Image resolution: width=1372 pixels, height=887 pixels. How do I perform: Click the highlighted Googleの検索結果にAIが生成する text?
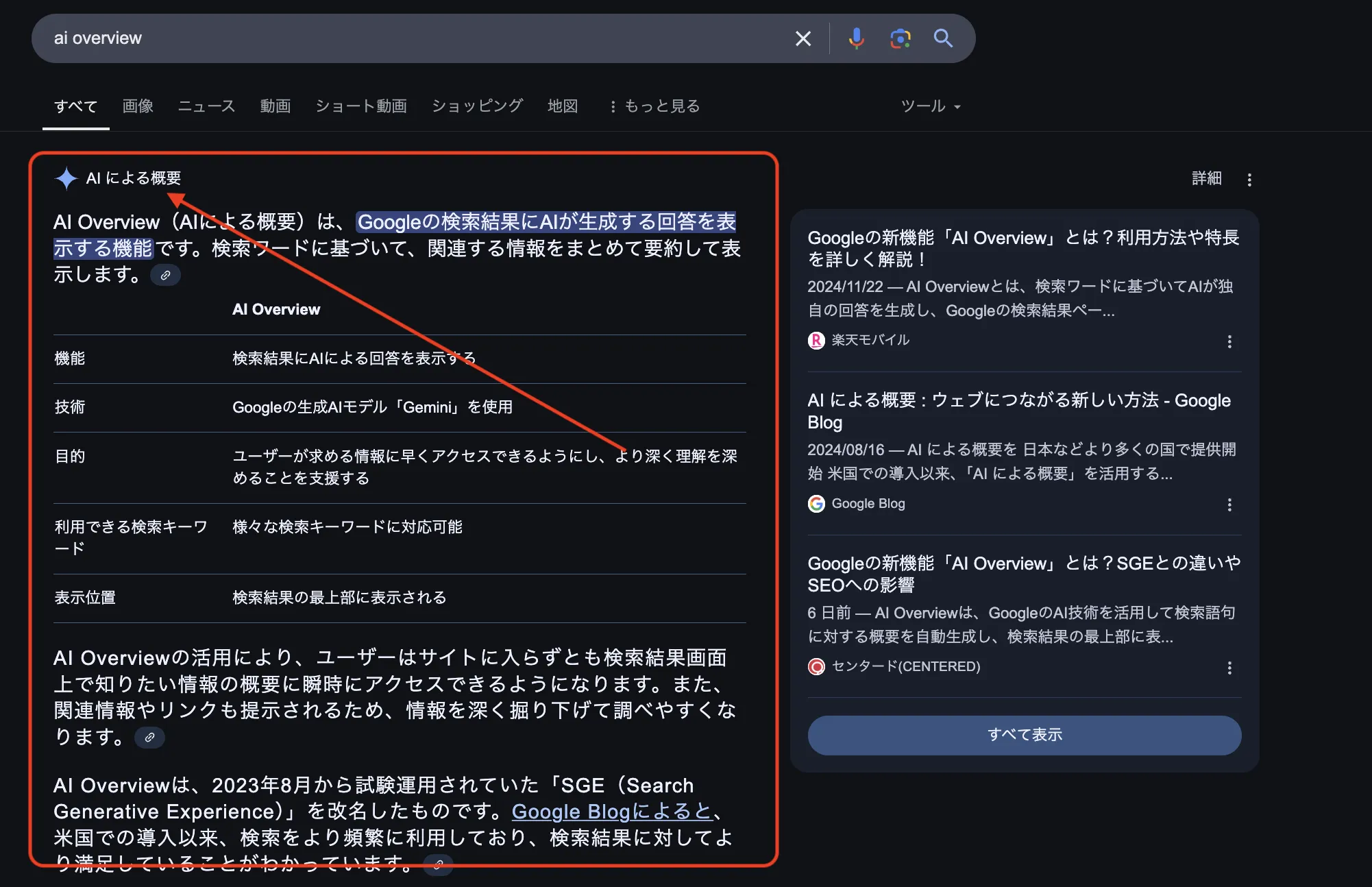[x=547, y=221]
